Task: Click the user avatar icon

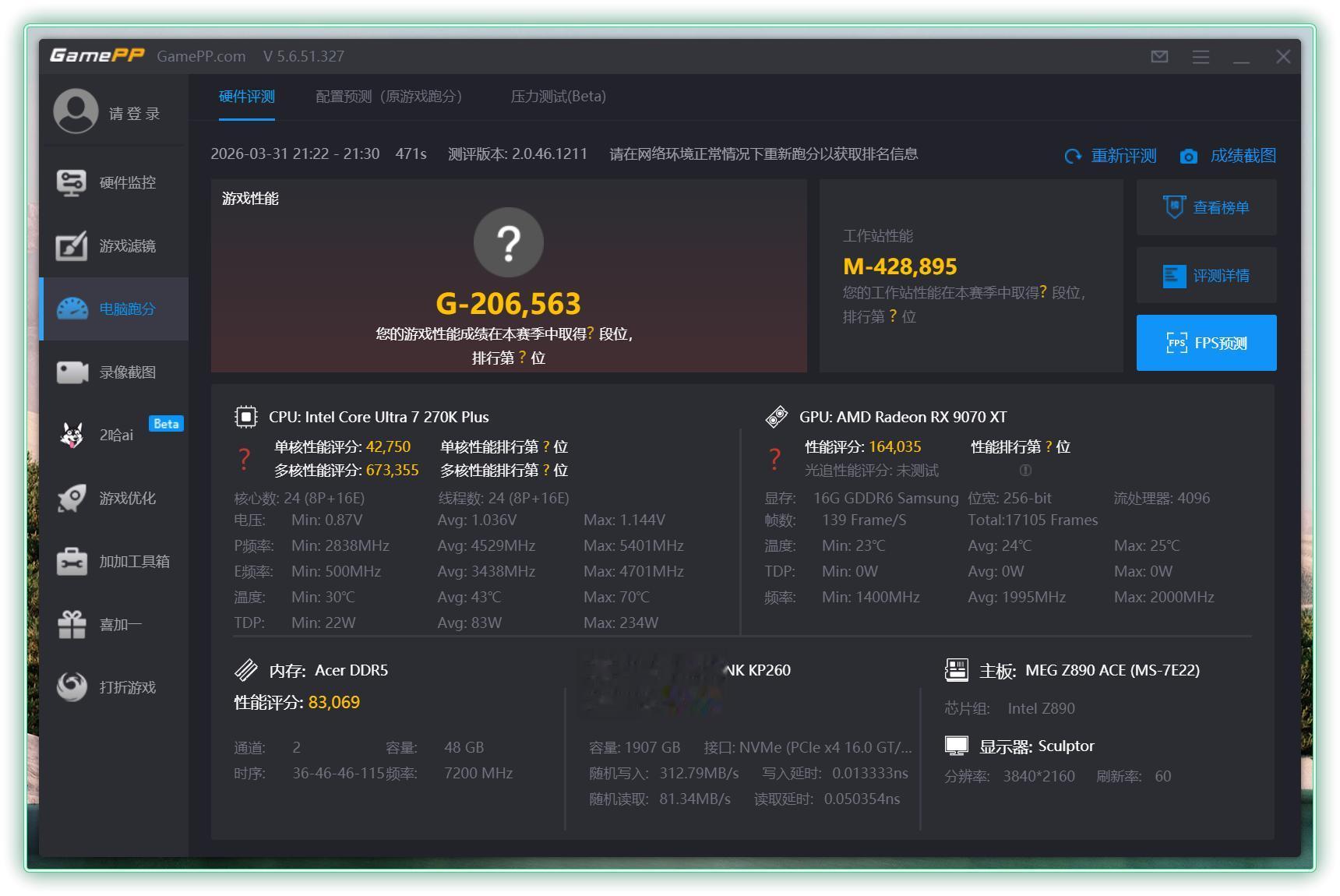Action: 76,111
